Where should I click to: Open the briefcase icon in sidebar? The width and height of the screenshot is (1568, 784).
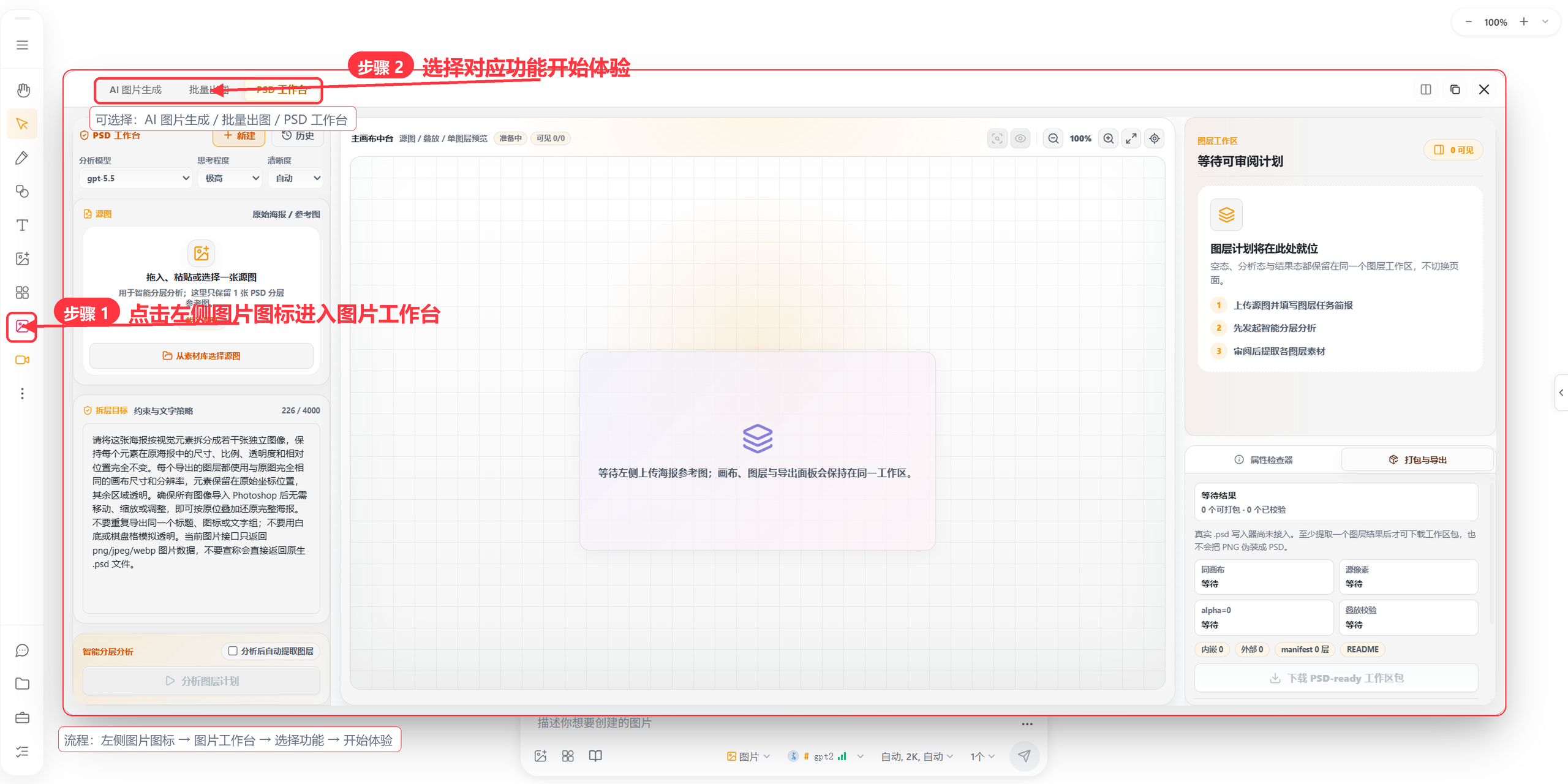tap(22, 718)
